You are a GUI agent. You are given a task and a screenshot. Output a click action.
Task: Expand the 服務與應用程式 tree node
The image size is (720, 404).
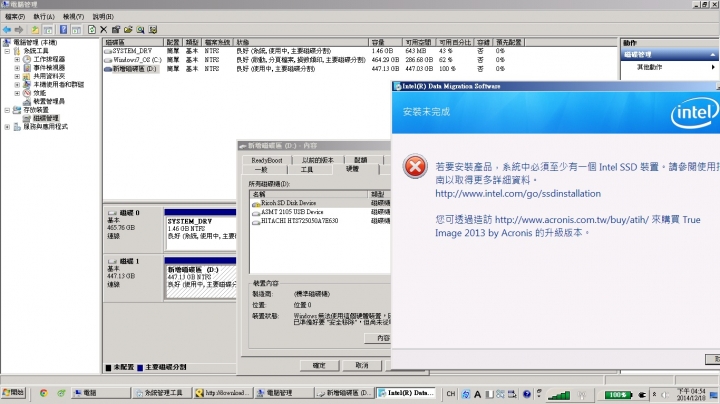(x=7, y=127)
